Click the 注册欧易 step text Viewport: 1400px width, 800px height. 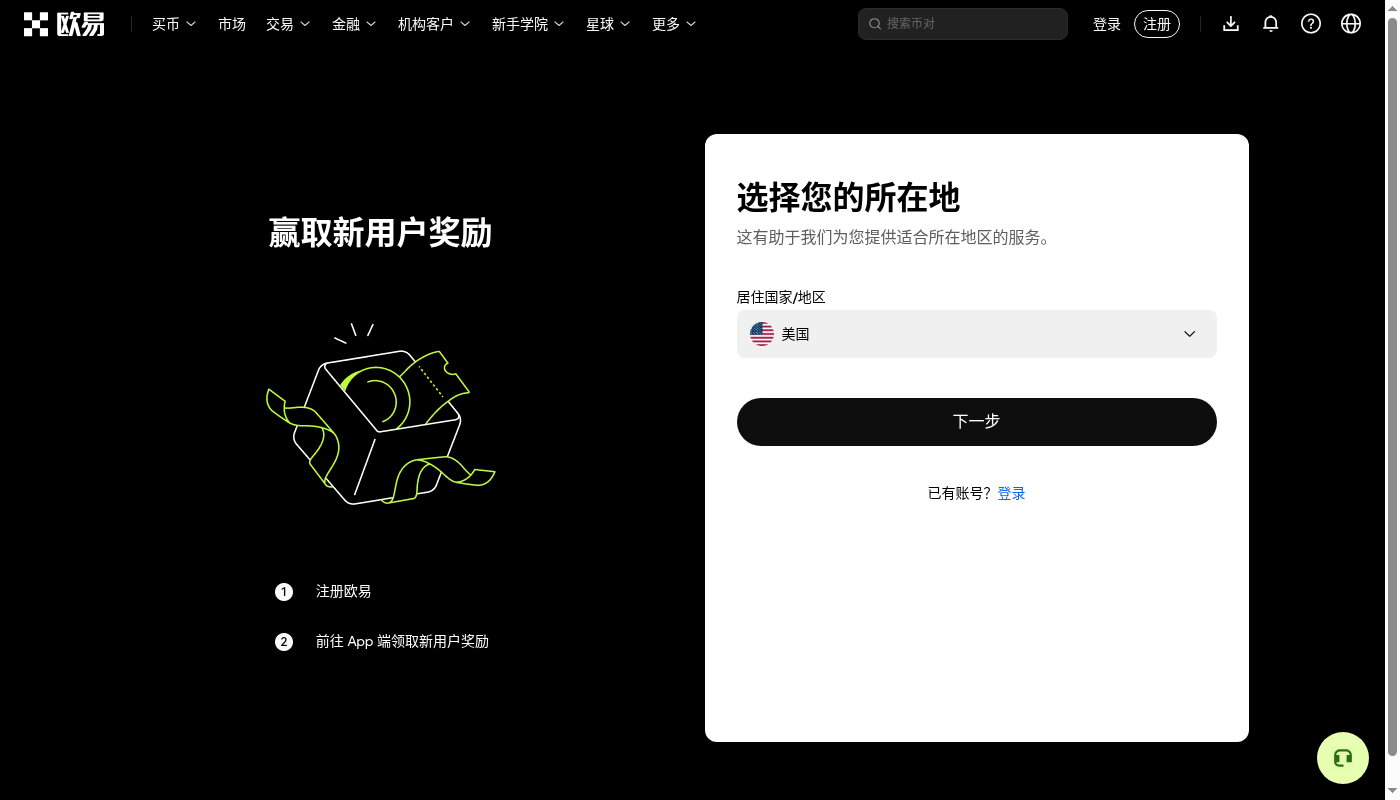pyautogui.click(x=344, y=592)
